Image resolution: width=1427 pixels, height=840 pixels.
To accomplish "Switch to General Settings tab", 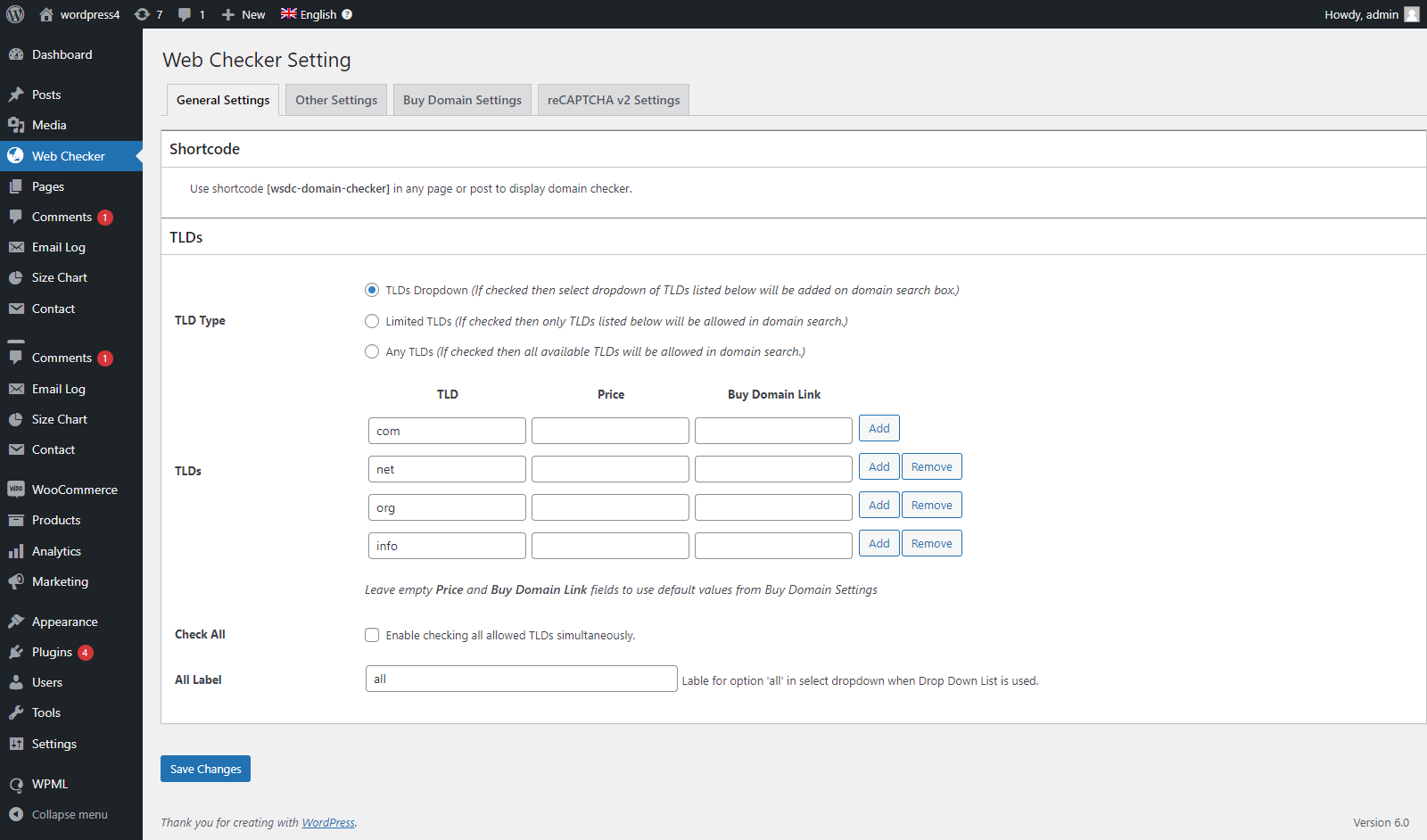I will (223, 100).
